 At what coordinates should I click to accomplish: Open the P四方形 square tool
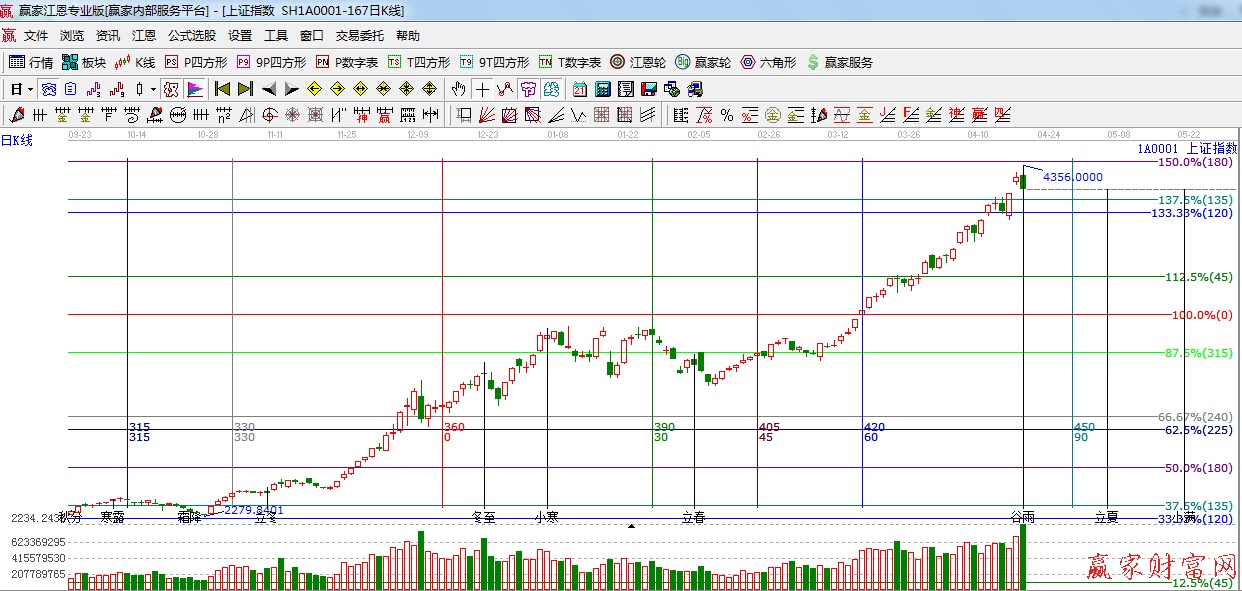(195, 62)
